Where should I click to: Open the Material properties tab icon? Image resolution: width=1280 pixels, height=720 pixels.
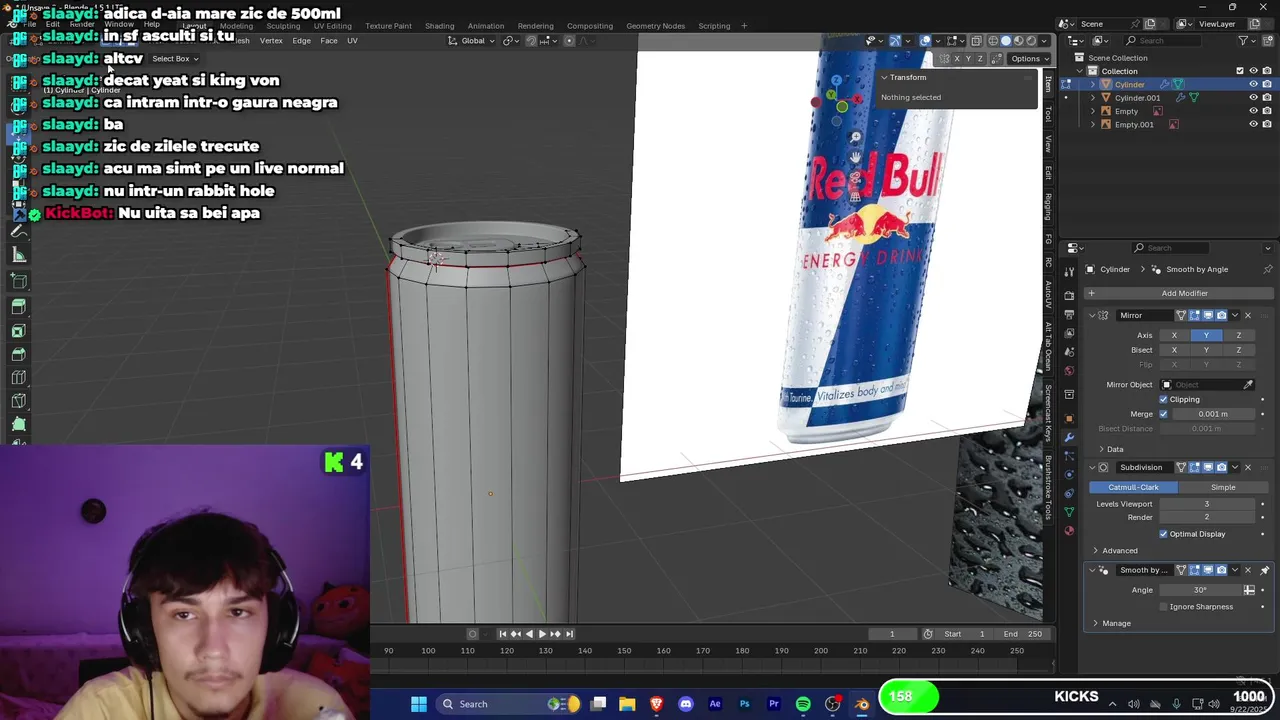click(1069, 530)
